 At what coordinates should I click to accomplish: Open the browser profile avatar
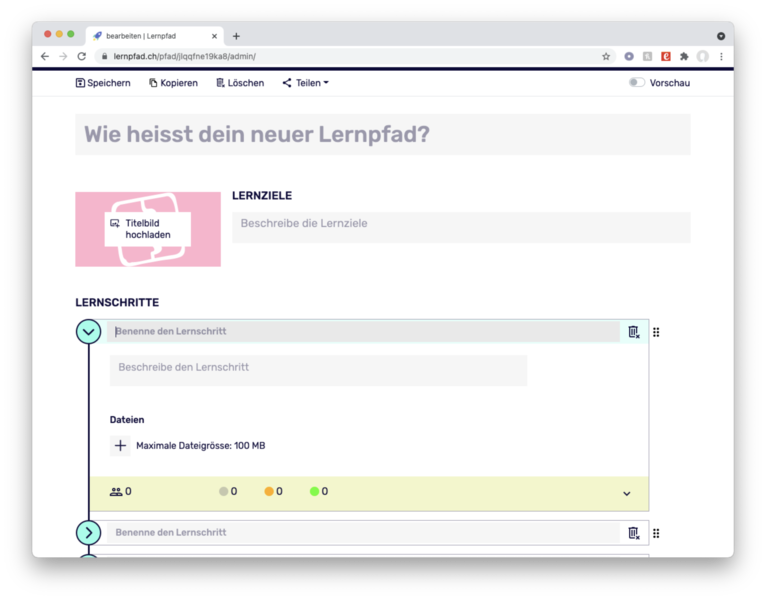pos(702,57)
